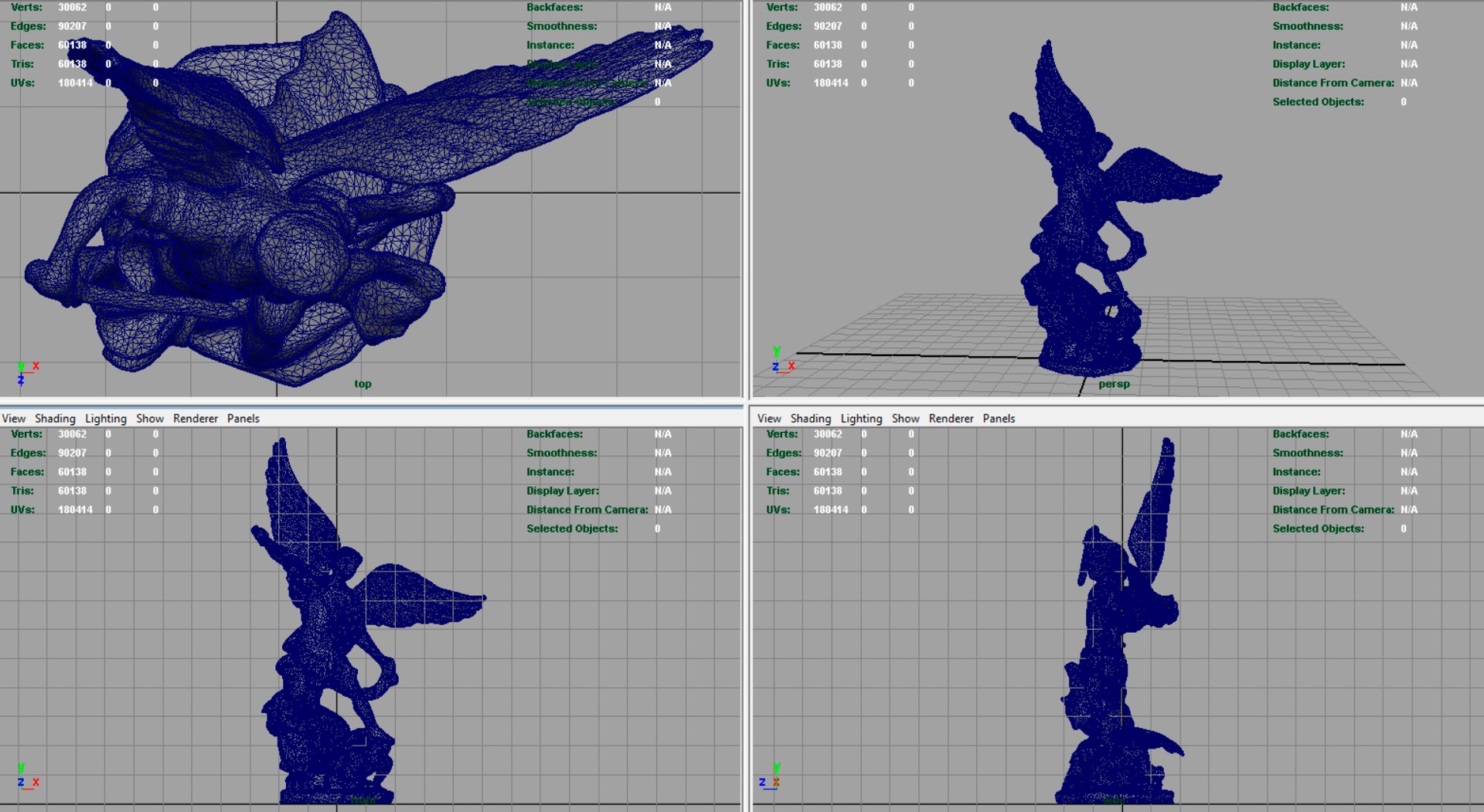The image size is (1484, 812).
Task: Open Lighting menu in bottom-left viewport
Action: point(106,418)
